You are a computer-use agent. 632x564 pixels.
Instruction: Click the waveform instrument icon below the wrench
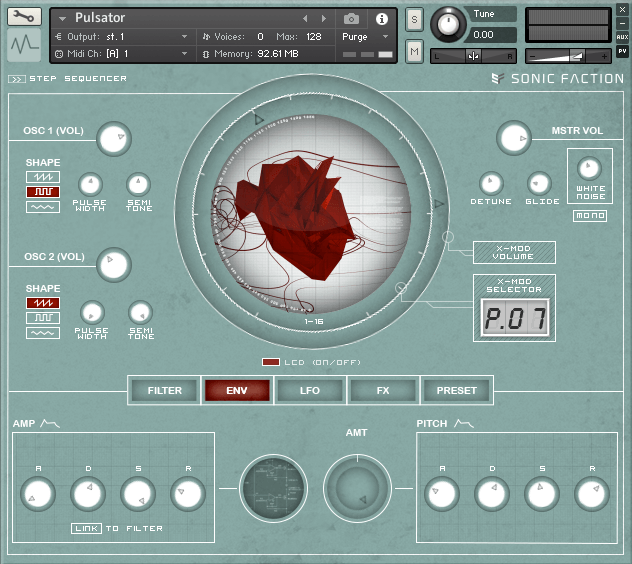point(24,45)
